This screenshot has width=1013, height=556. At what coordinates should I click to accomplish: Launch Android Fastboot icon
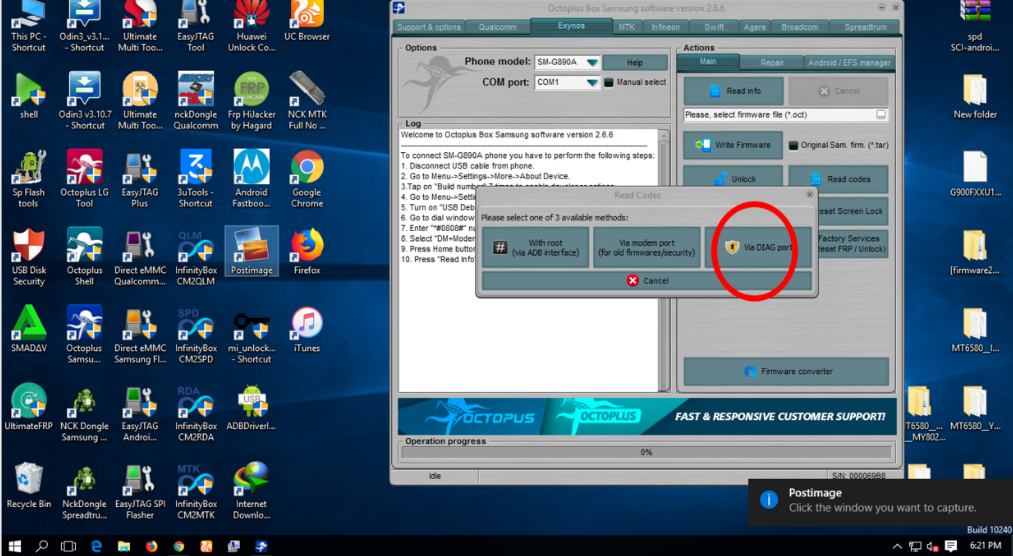pyautogui.click(x=251, y=179)
